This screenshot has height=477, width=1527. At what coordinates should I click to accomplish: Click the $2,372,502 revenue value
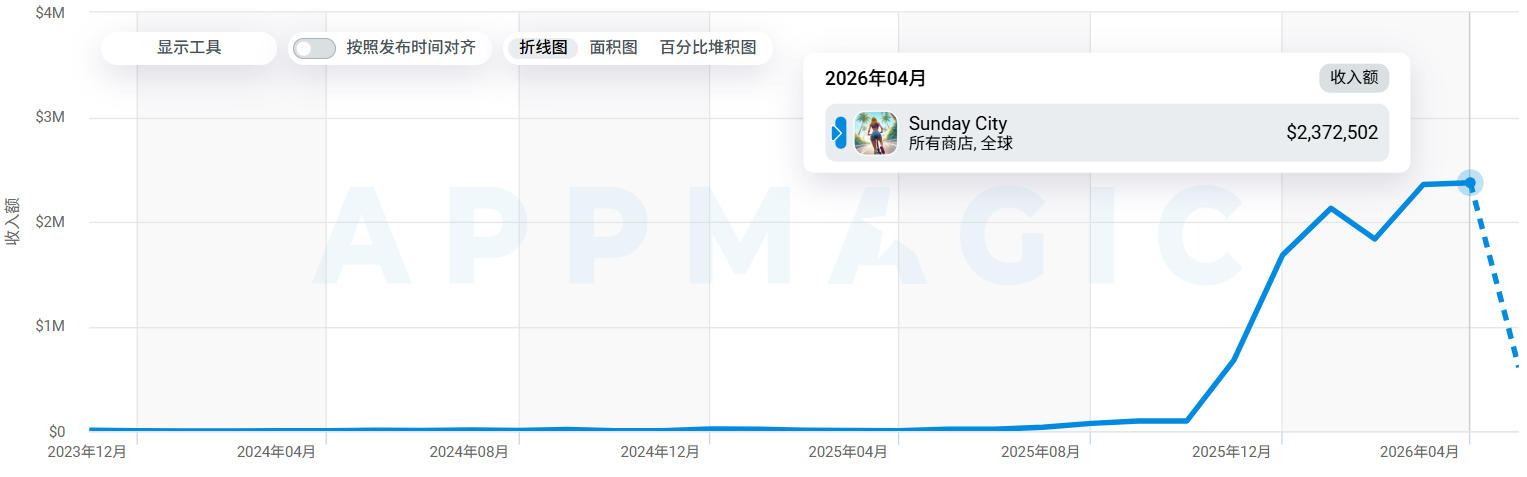1332,133
